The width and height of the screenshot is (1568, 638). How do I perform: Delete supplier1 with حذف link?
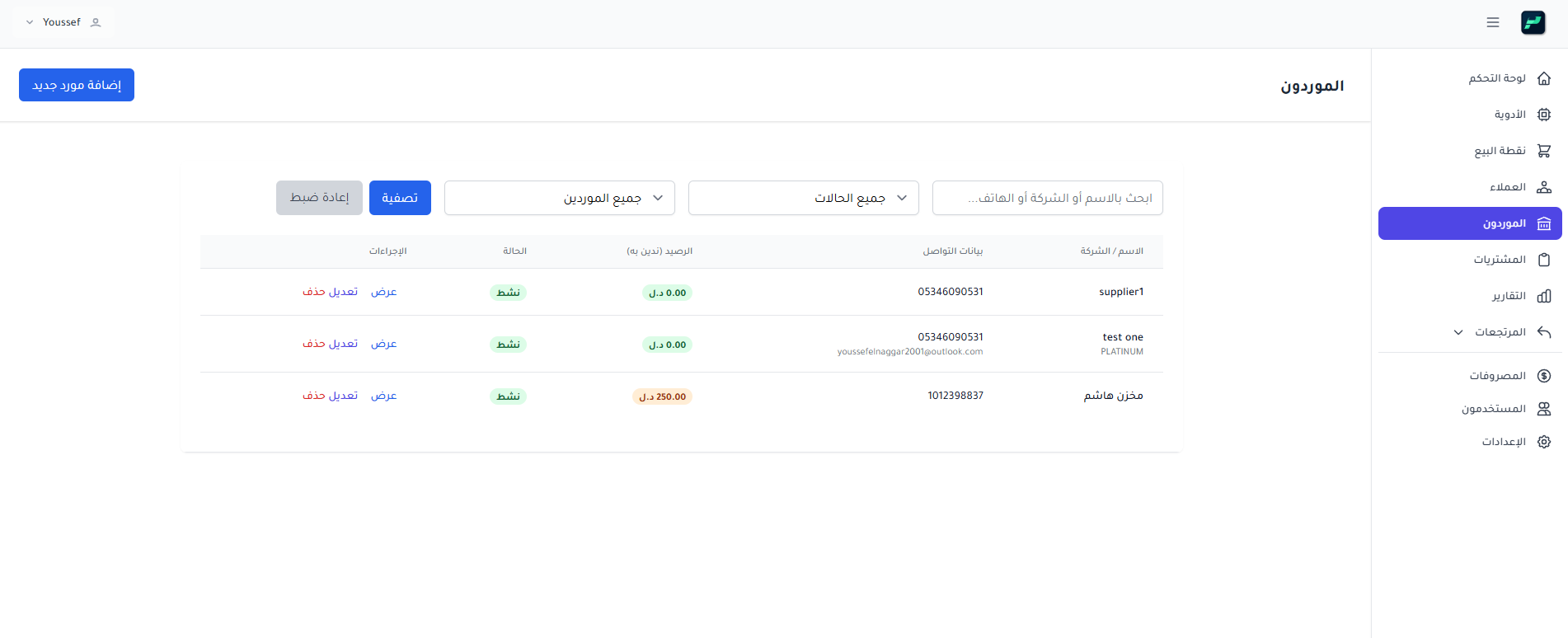pyautogui.click(x=314, y=292)
